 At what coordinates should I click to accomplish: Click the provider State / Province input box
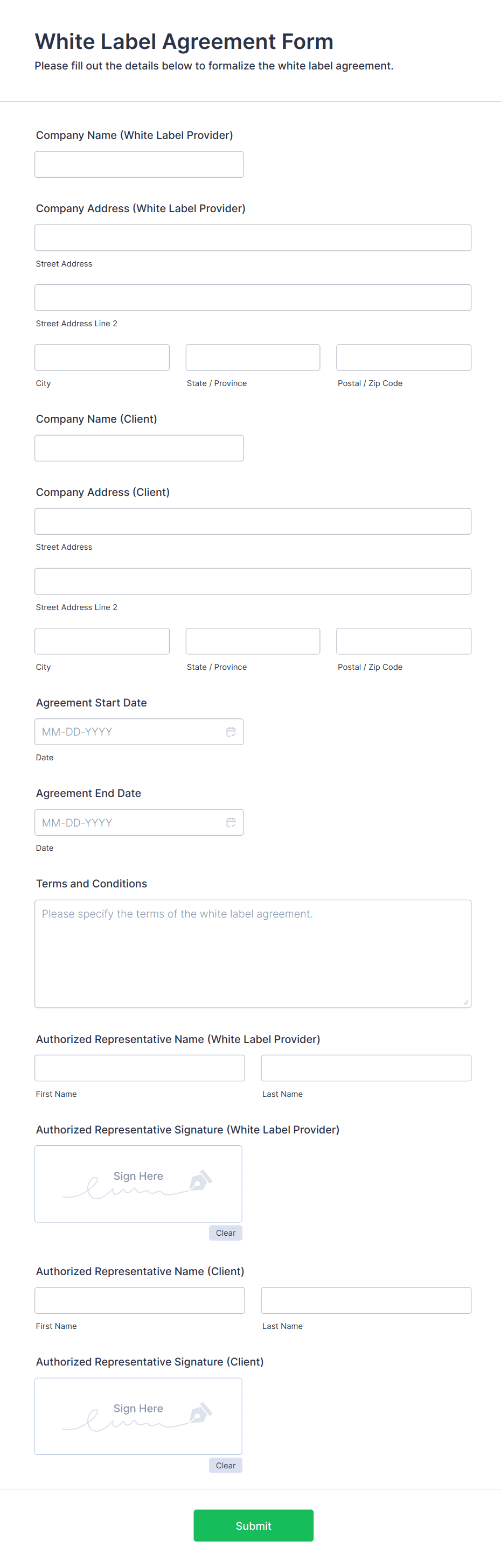pyautogui.click(x=252, y=358)
